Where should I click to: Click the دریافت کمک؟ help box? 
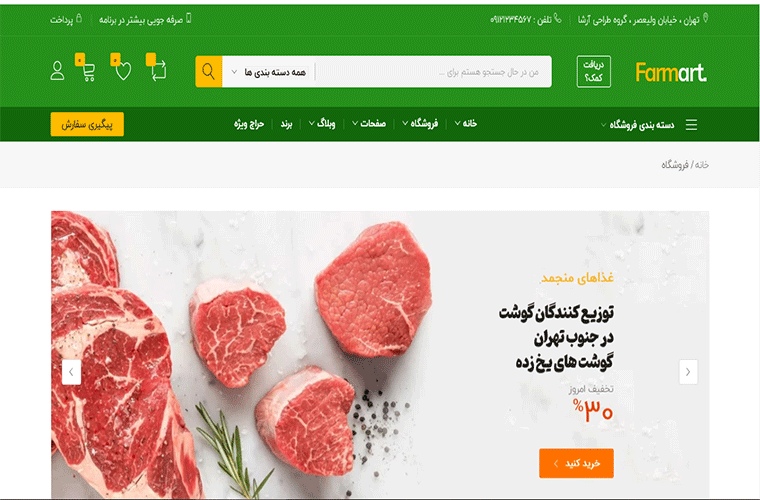(594, 72)
